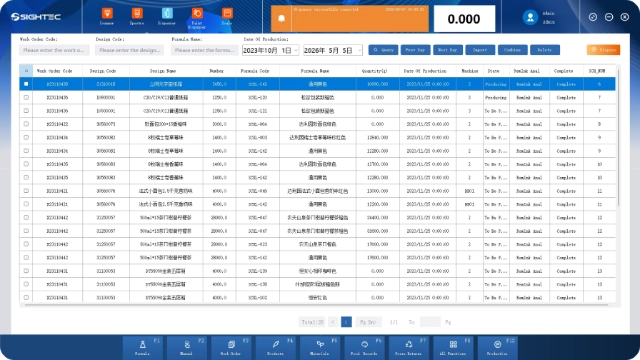Image resolution: width=640 pixels, height=360 pixels.
Task: Click the magnifier Query button
Action: (x=383, y=50)
